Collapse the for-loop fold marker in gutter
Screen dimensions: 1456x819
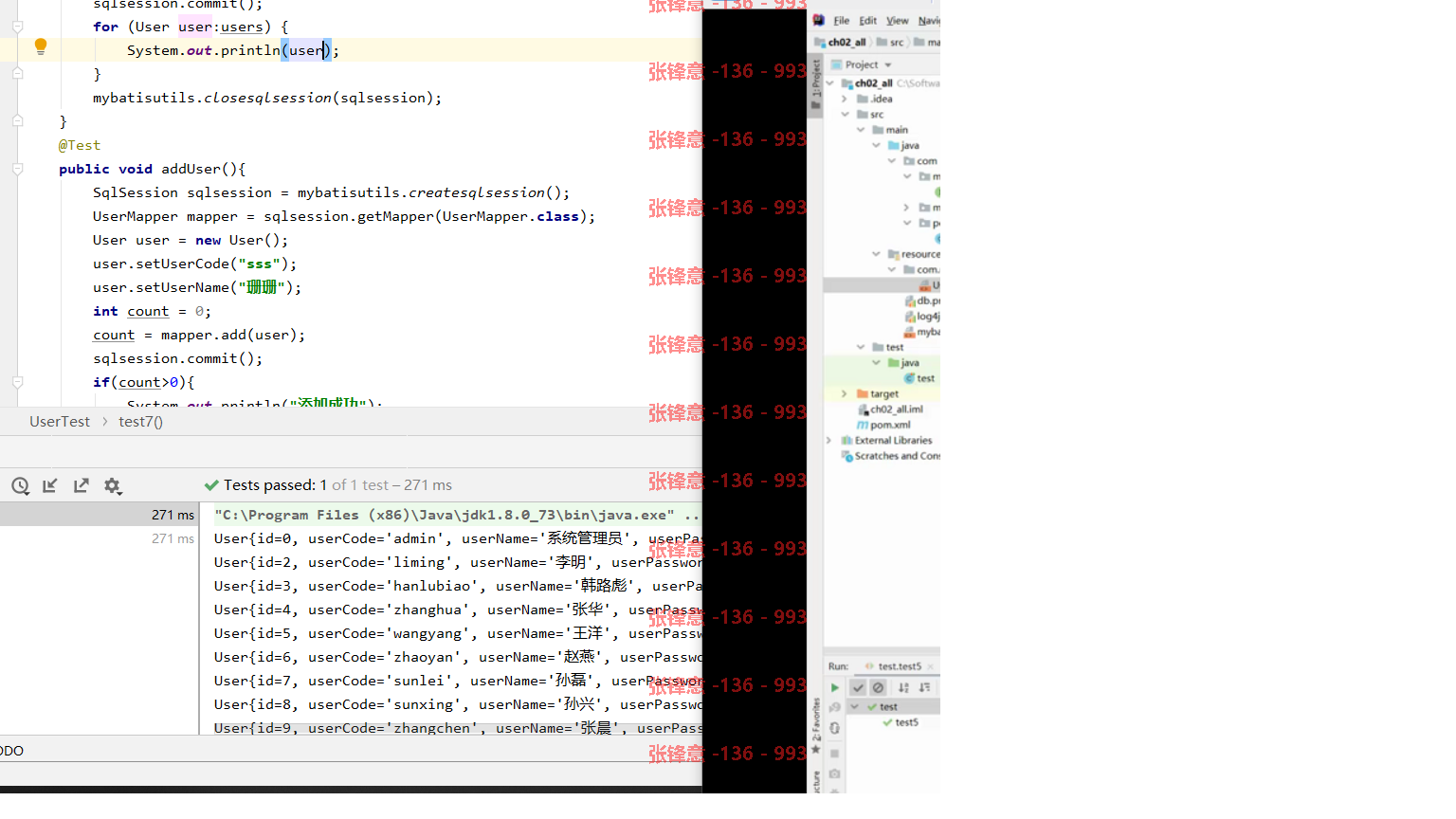(x=17, y=26)
